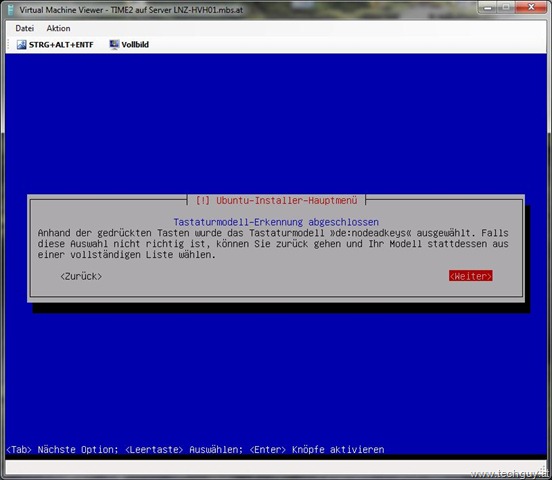
Task: Click the Tastaturmodell-Erkennung abgeschlossen heading
Action: pyautogui.click(x=276, y=222)
